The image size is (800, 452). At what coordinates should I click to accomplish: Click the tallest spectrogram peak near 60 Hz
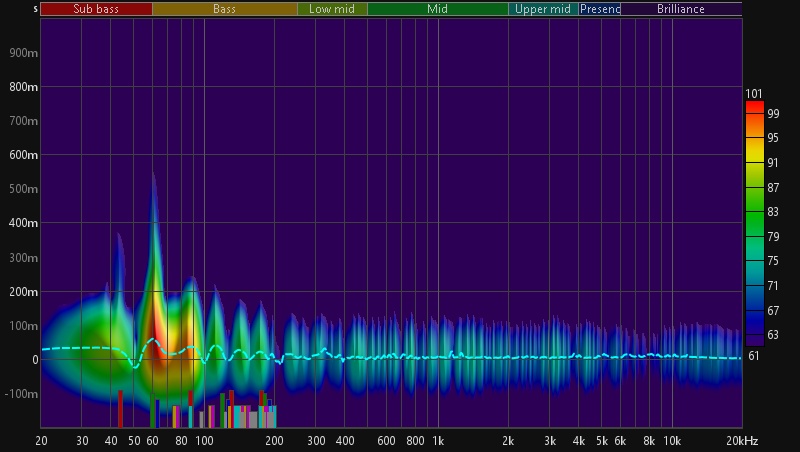153,180
